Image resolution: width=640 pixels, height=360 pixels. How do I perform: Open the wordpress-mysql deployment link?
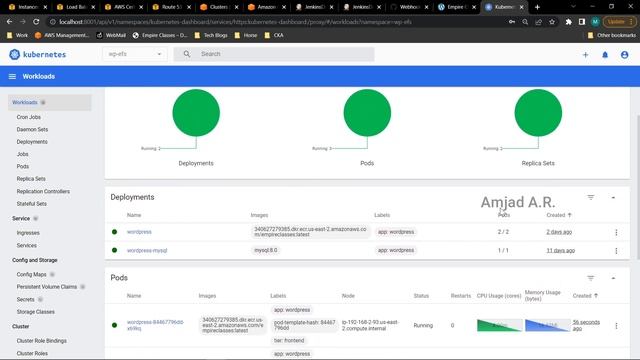point(147,251)
